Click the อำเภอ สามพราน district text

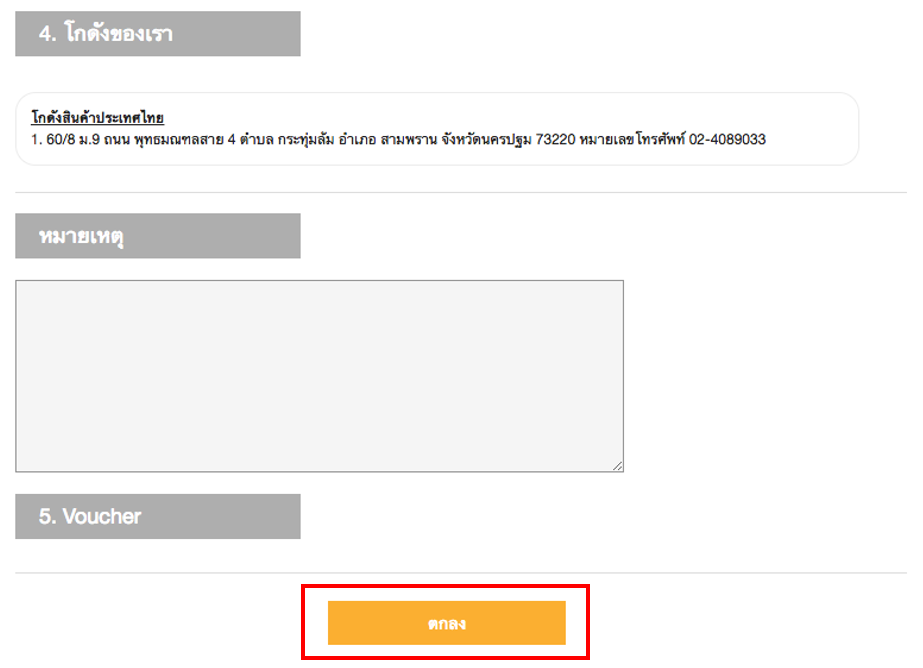[x=387, y=139]
